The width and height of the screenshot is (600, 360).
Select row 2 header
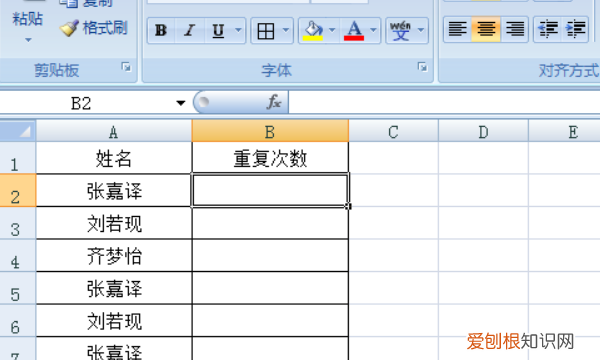(18, 191)
